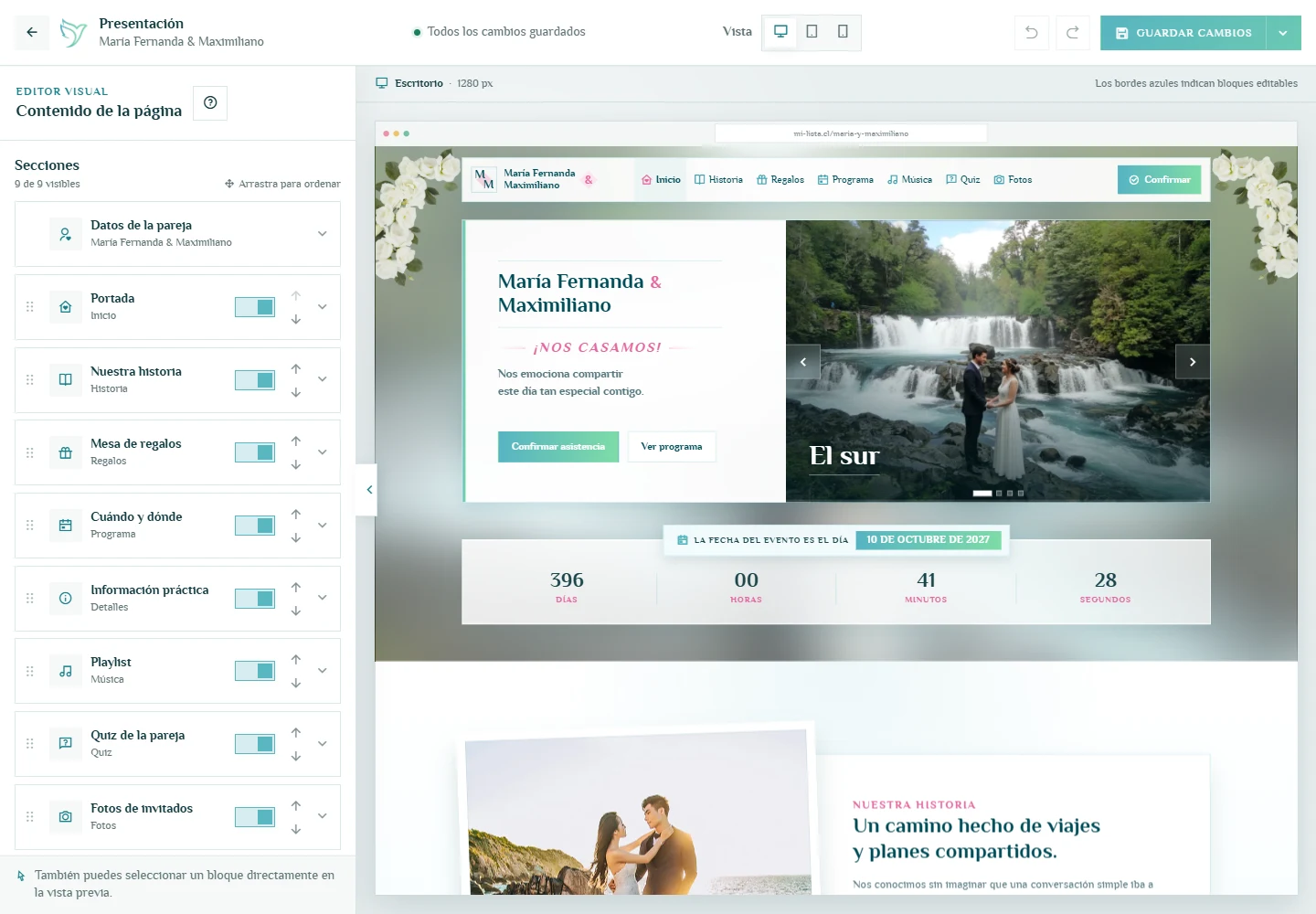Expand the Portada section chevron
The height and width of the screenshot is (914, 1316).
(323, 307)
